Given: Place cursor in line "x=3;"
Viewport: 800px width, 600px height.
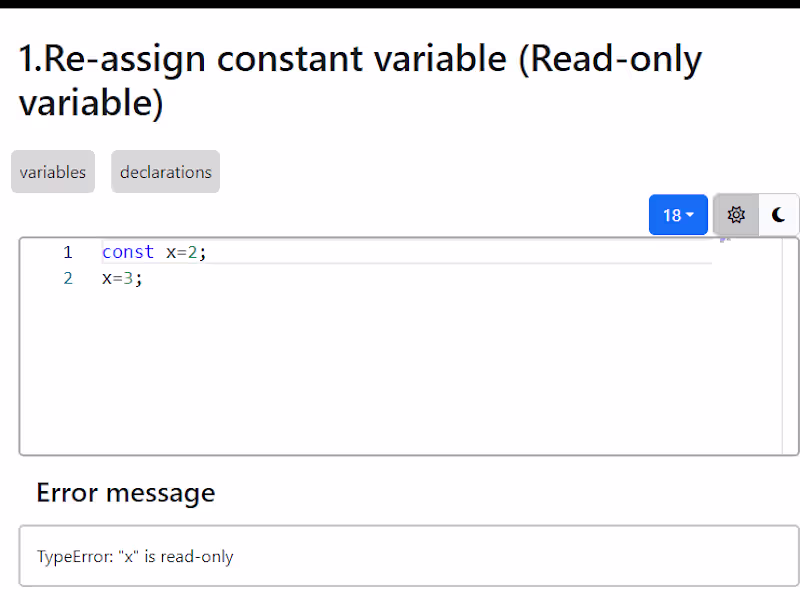Looking at the screenshot, I should (x=400, y=278).
